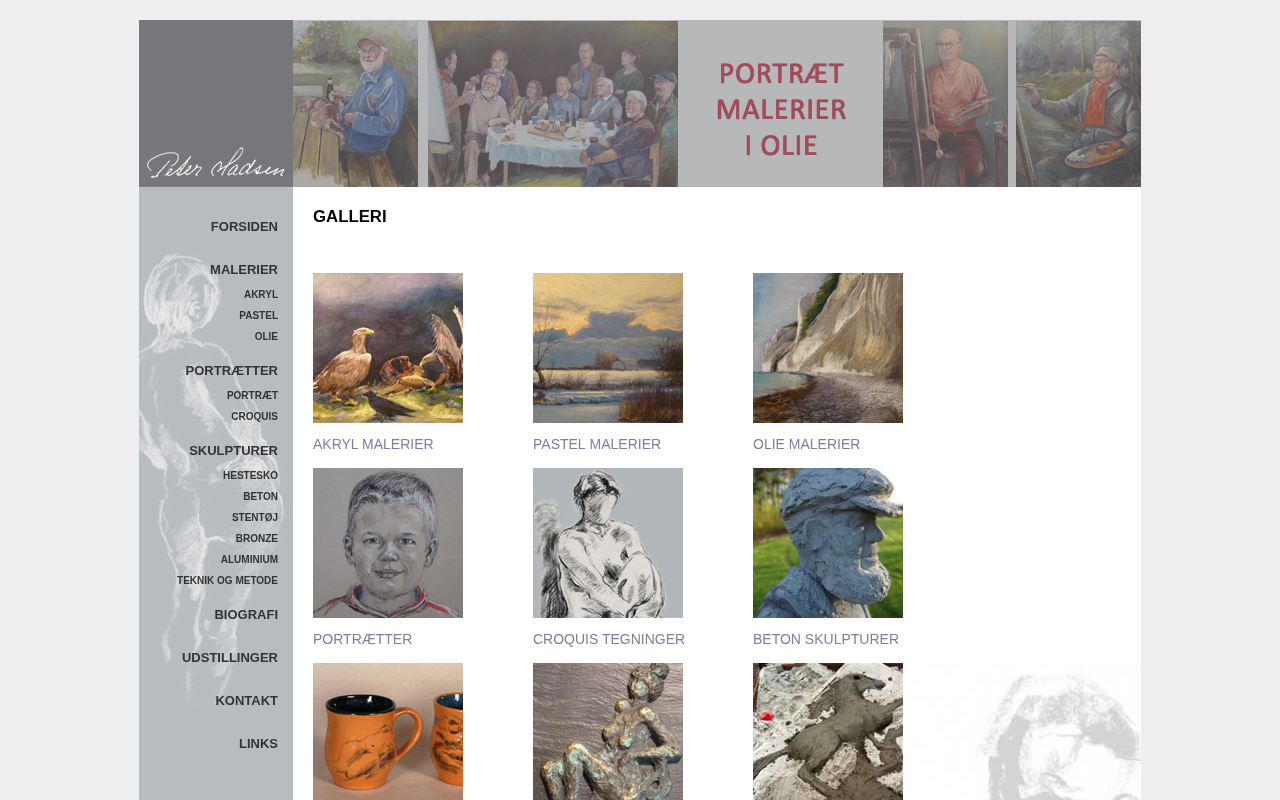Open the horse sculpture thumbnail

tap(828, 731)
